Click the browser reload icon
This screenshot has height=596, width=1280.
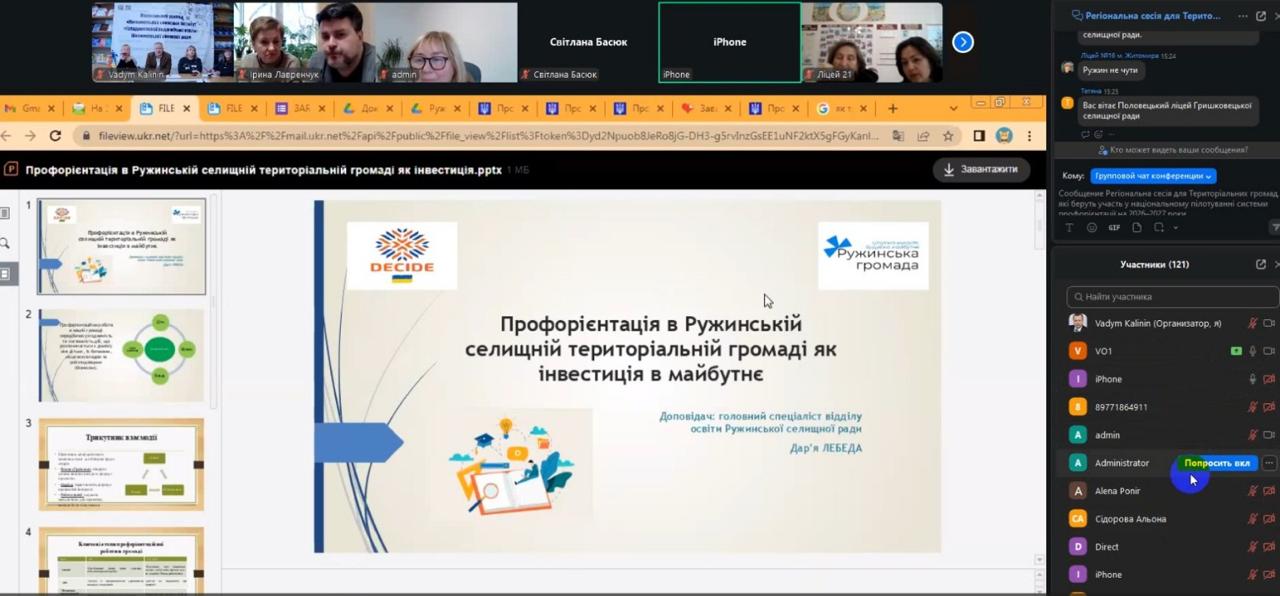click(x=55, y=136)
